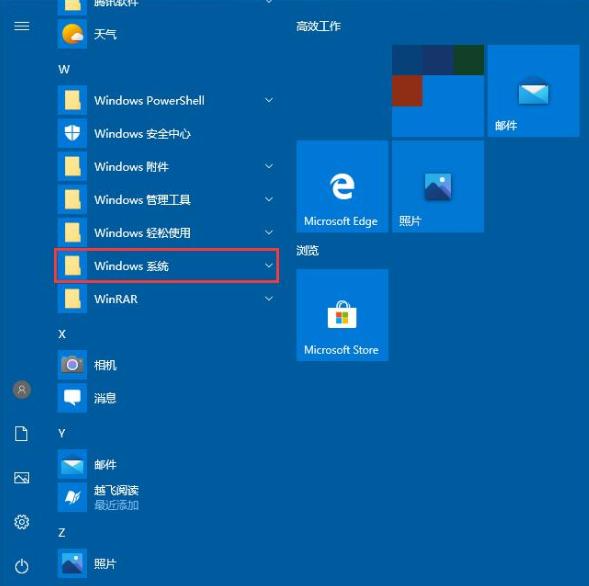The image size is (589, 586).
Task: Click the tile with colored squares
Action: click(438, 91)
